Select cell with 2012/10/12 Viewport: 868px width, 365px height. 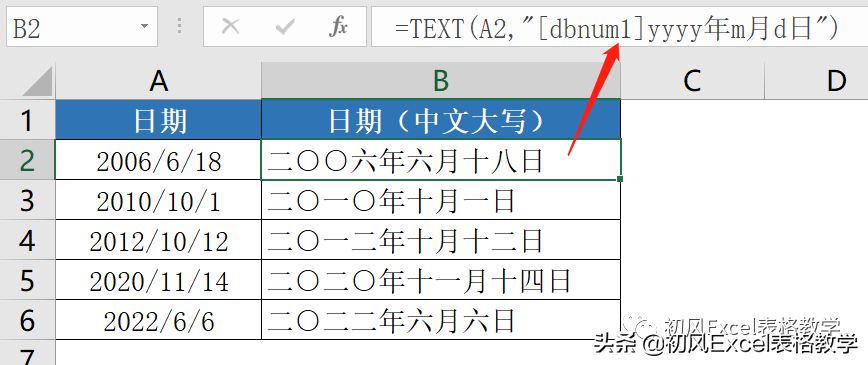tap(158, 240)
